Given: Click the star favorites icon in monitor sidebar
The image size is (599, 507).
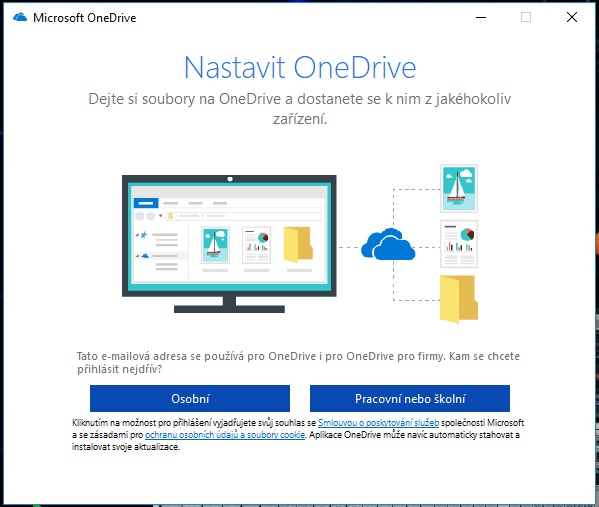Looking at the screenshot, I should click(144, 235).
